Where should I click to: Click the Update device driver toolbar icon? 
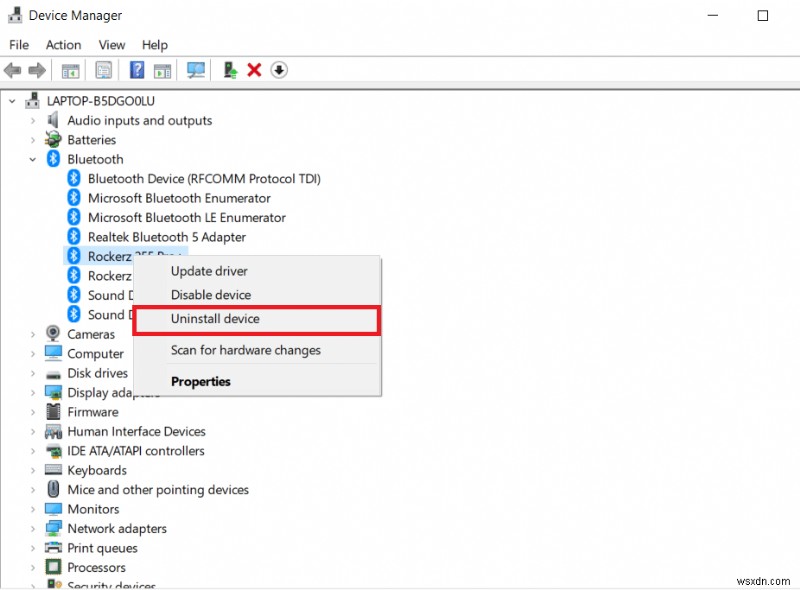pos(229,70)
